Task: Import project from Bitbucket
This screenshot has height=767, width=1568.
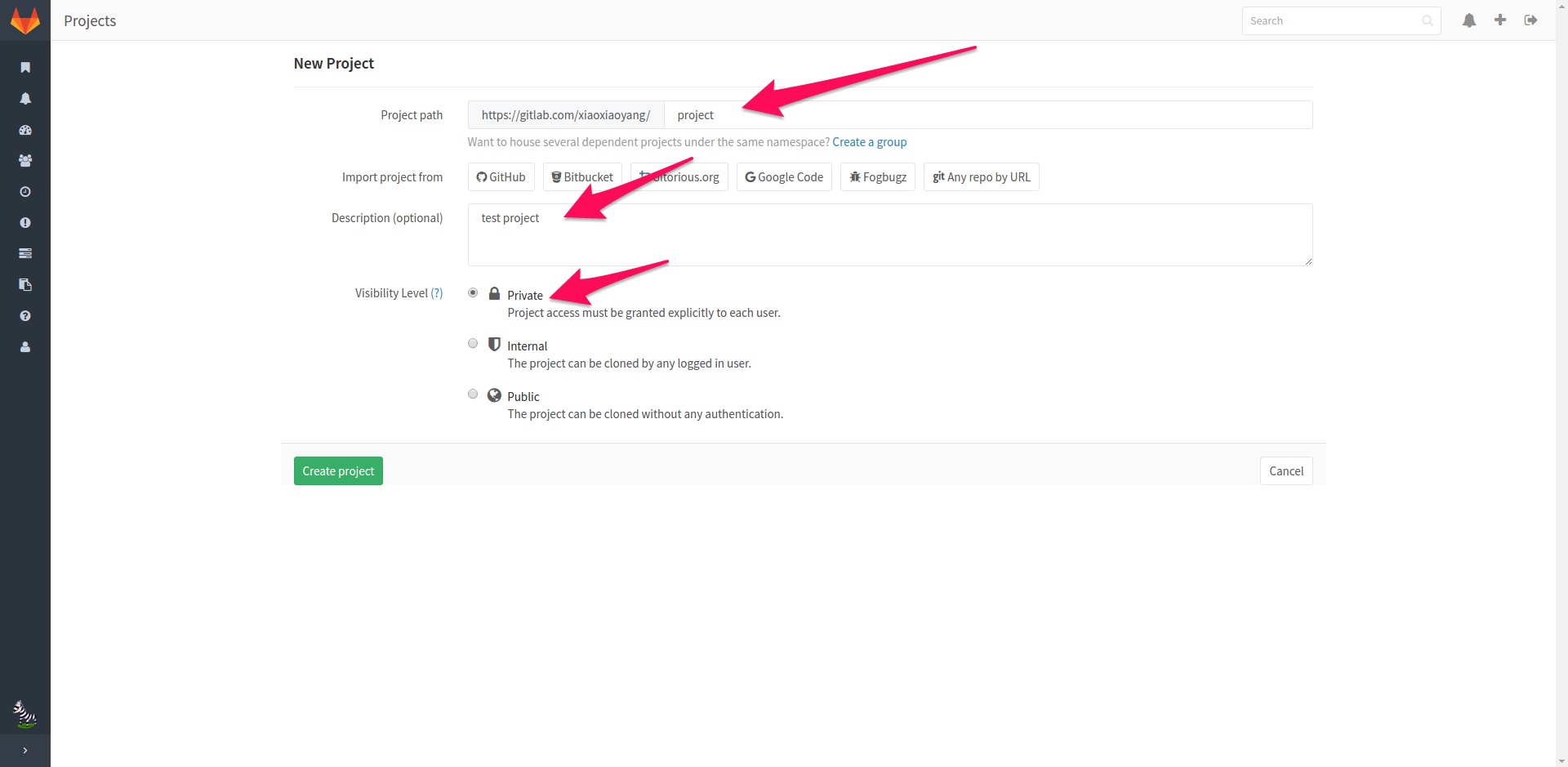Action: coord(582,177)
